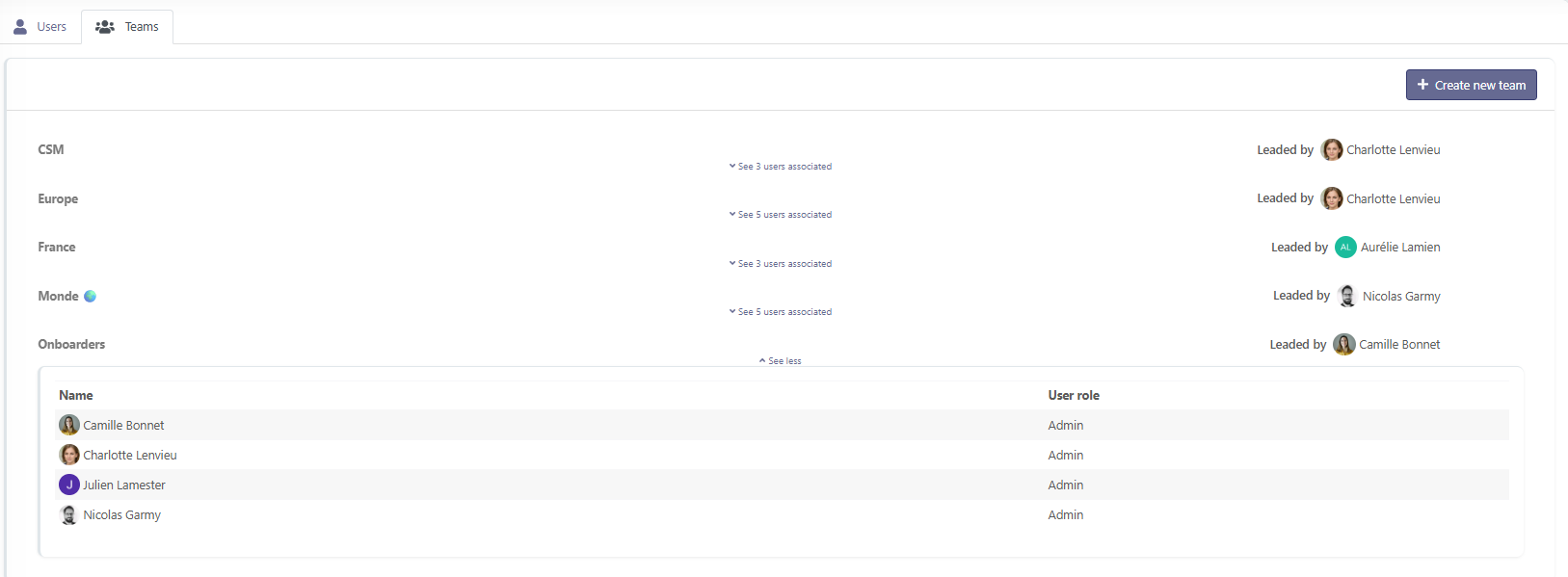Show France team's 3 associated users
This screenshot has height=577, width=1568.
coord(781,264)
